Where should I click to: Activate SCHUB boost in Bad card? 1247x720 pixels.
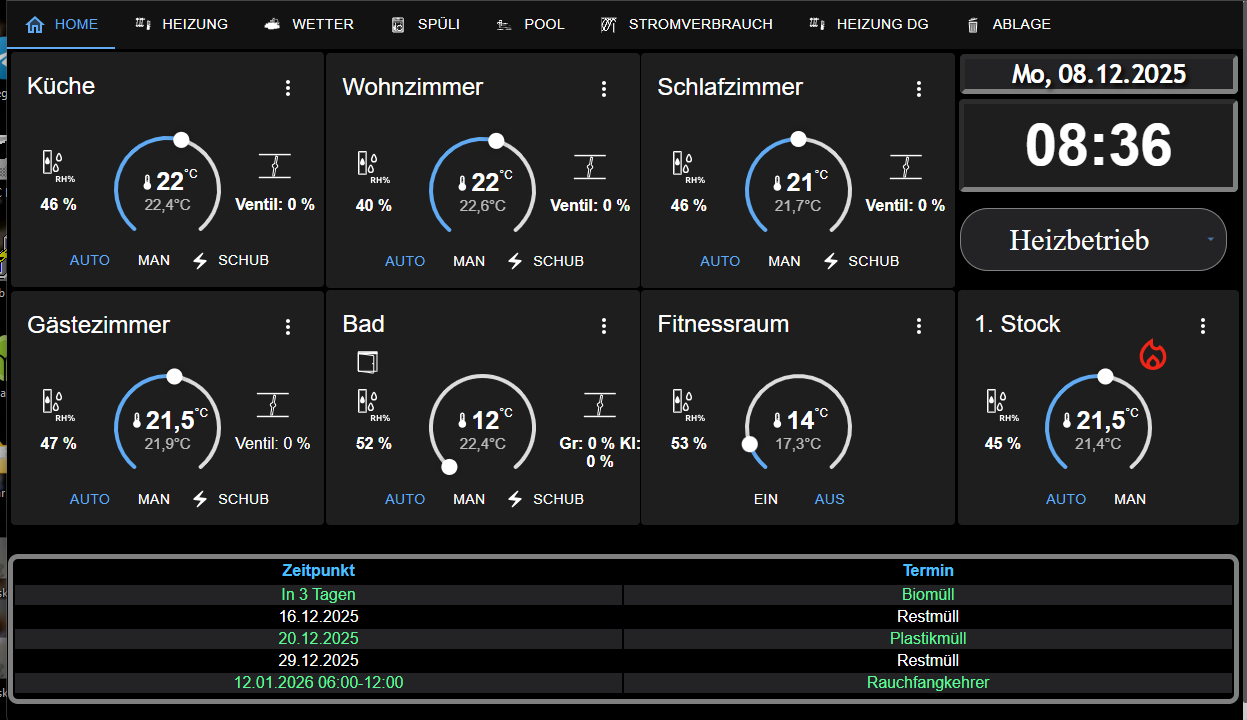tap(546, 498)
